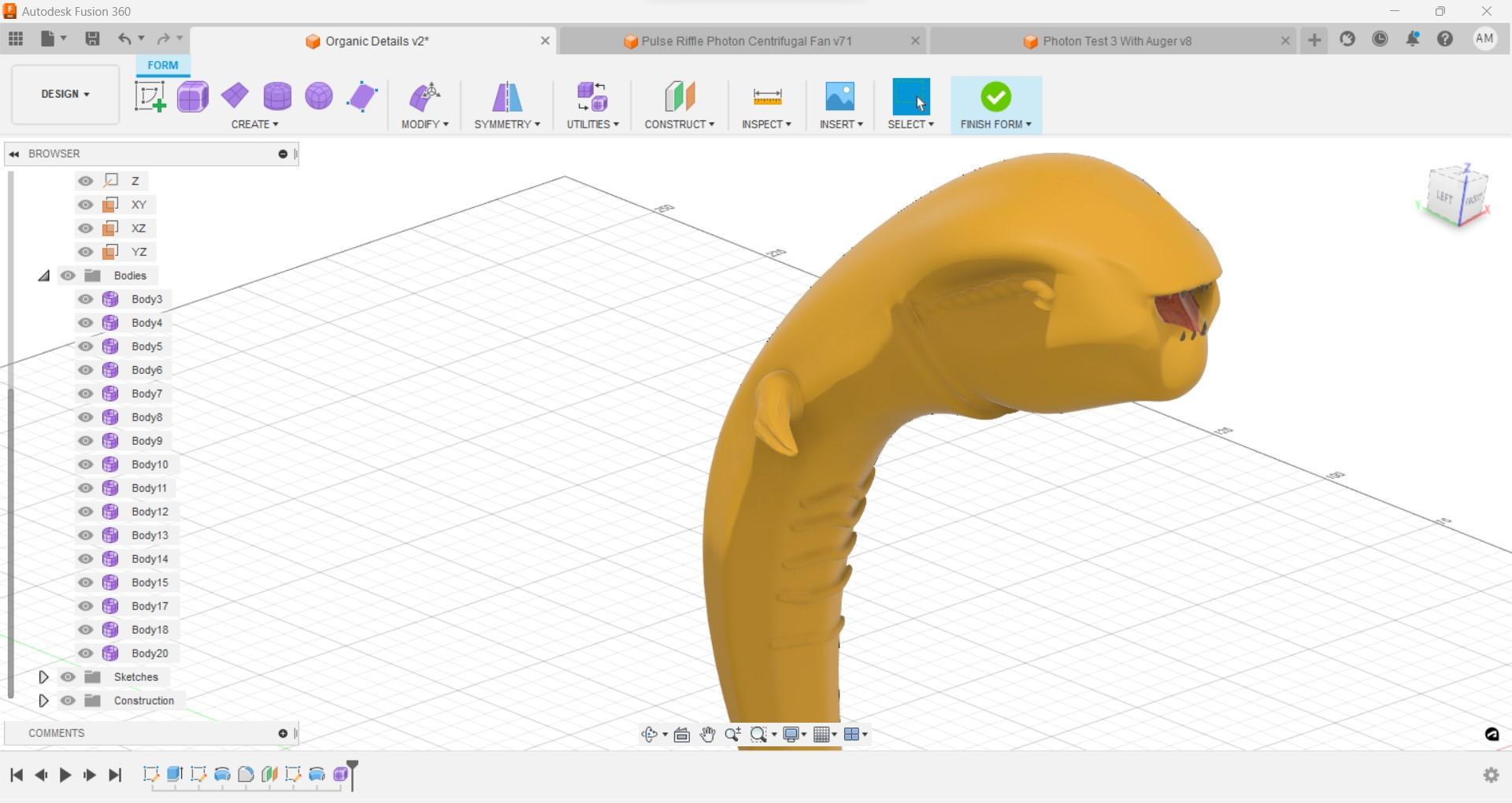Expand the Construction folder
The width and height of the screenshot is (1512, 803).
43,701
